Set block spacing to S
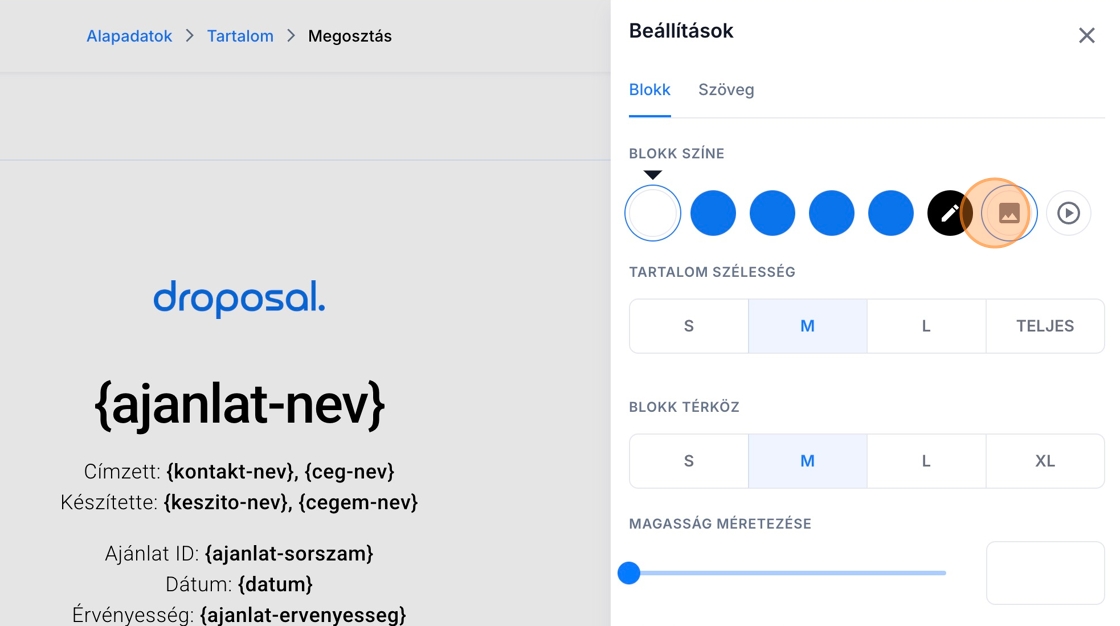1120x626 pixels. 689,461
